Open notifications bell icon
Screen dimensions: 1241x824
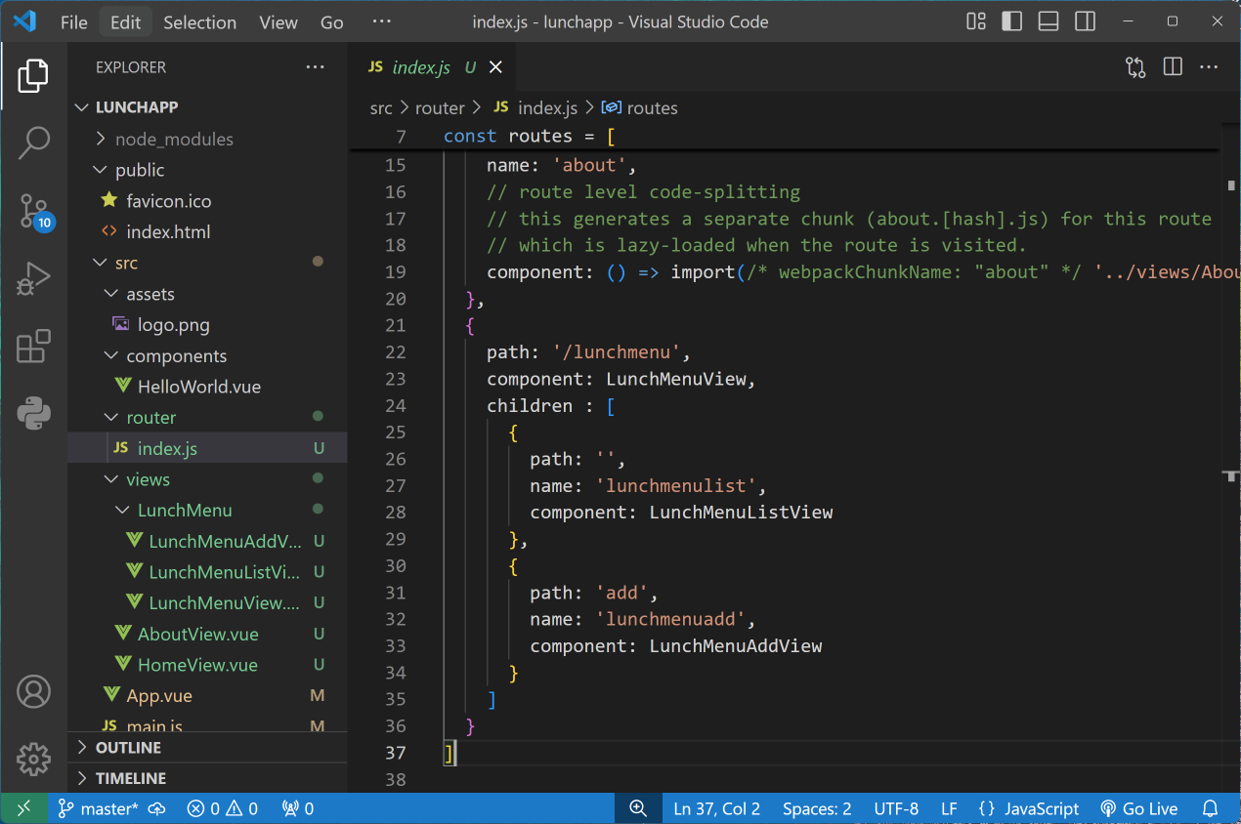pyautogui.click(x=1211, y=808)
